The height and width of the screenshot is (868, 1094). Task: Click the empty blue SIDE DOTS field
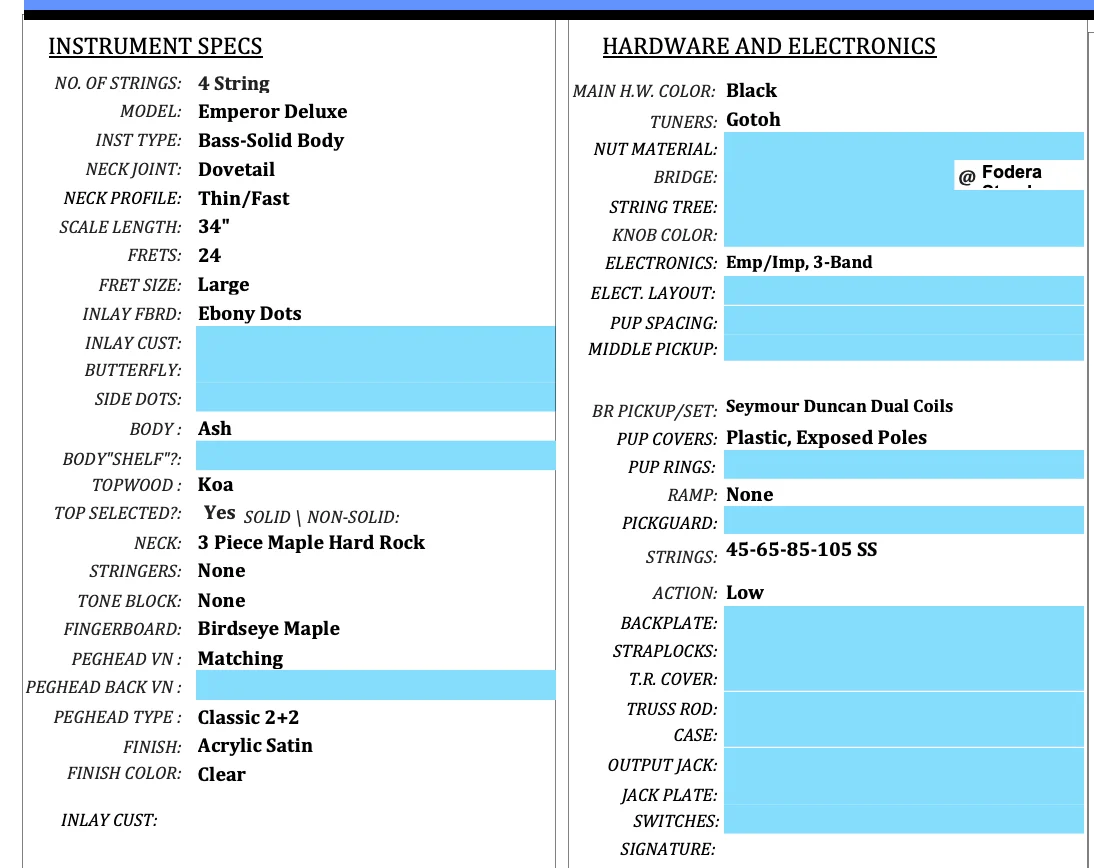[375, 398]
